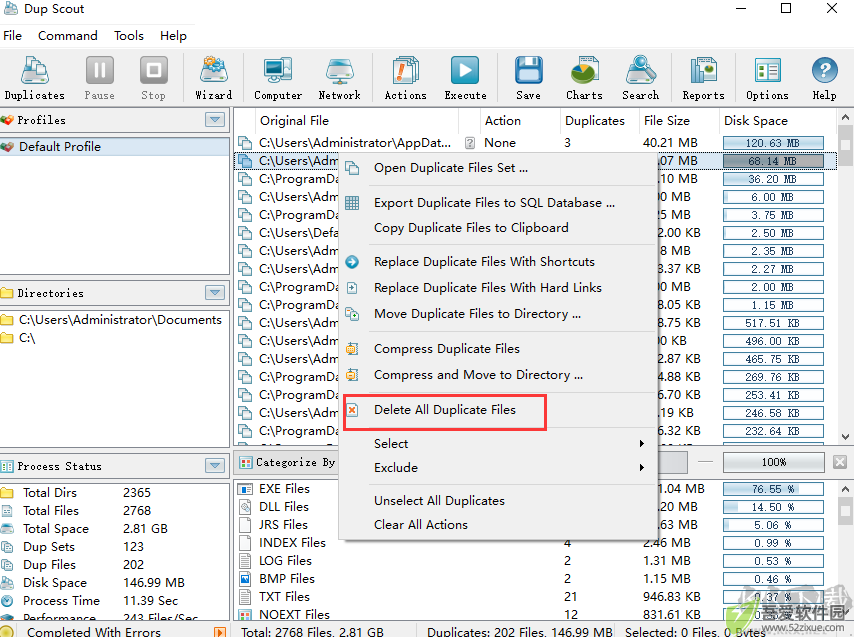This screenshot has height=637, width=854.
Task: Expand the Profiles panel dropdown arrow
Action: tap(215, 120)
